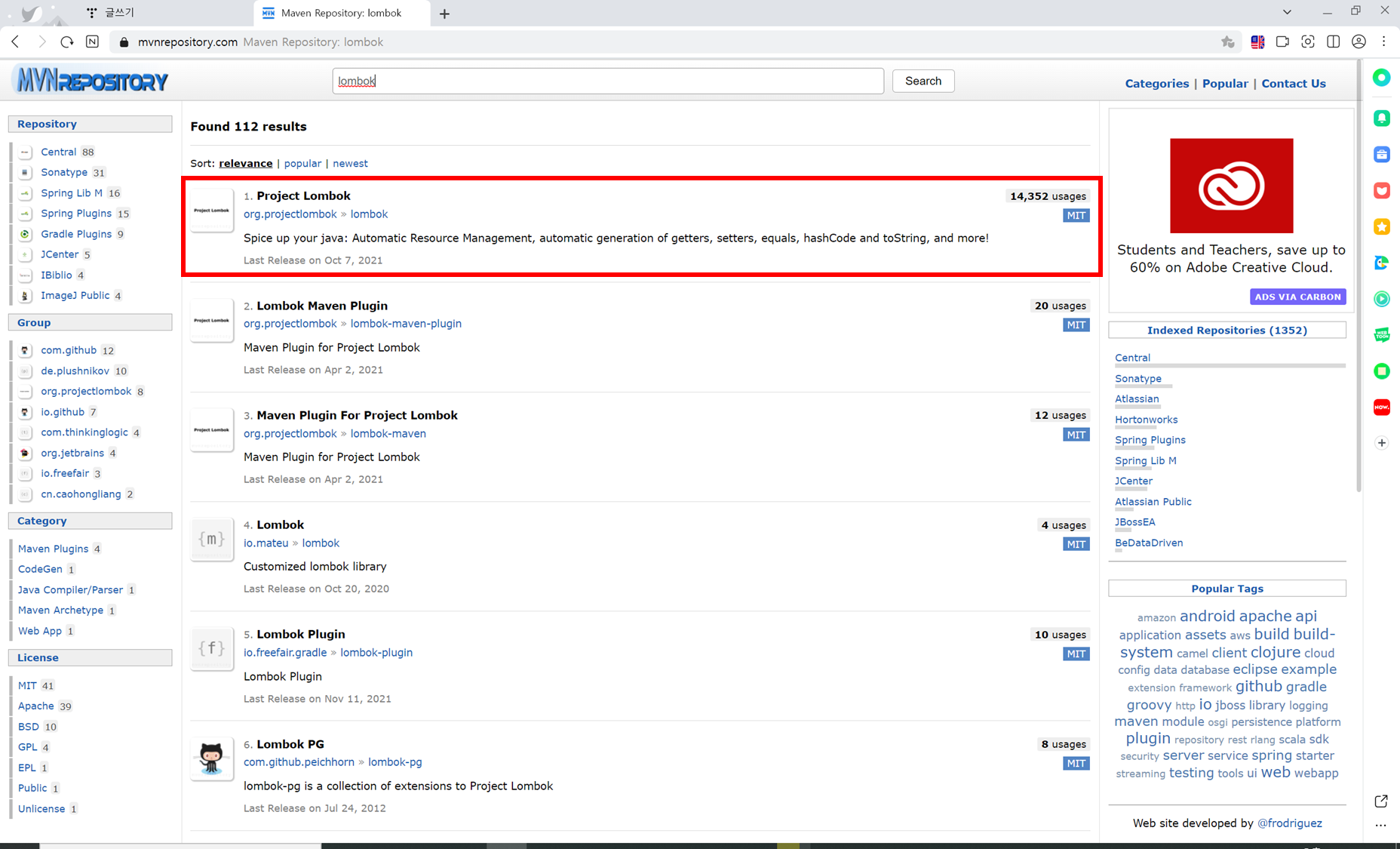Screen dimensions: 1400x849
Task: Click the {m} icon beside io.mateu Lombok
Action: 212,539
